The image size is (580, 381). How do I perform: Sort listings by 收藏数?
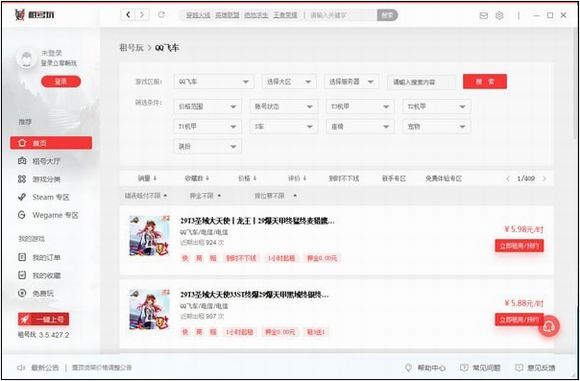tap(197, 179)
